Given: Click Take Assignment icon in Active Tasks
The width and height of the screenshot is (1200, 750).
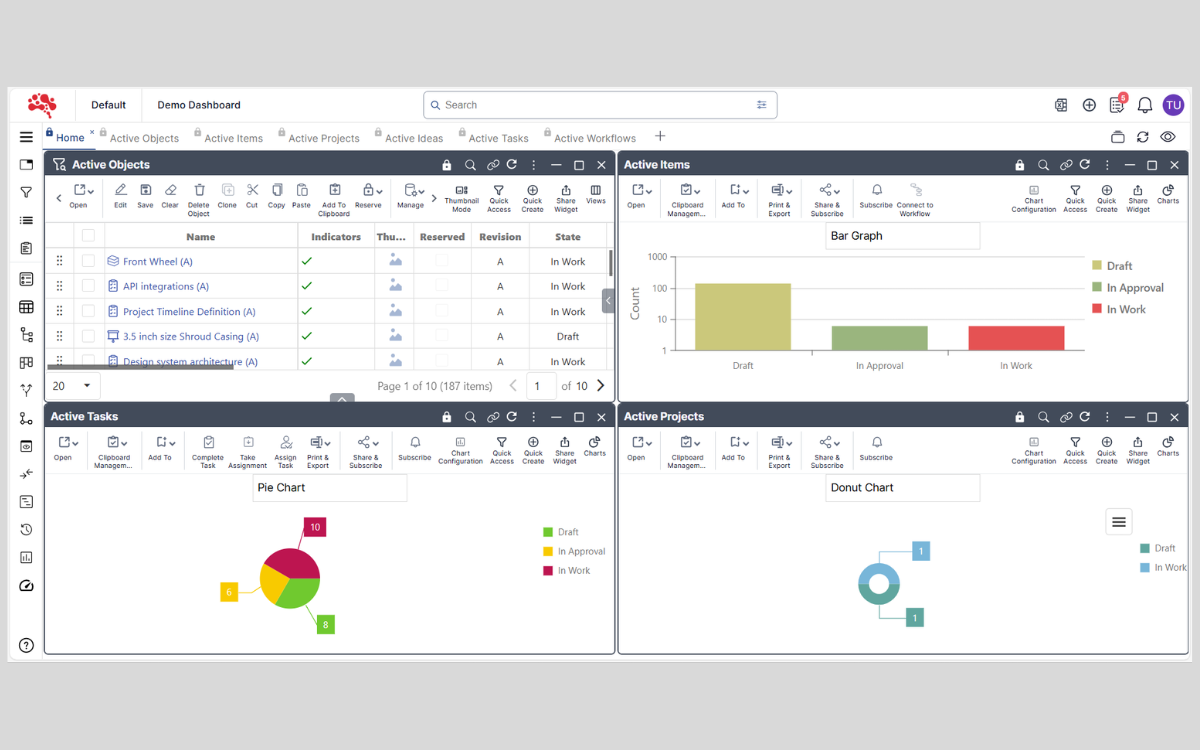Looking at the screenshot, I should [x=248, y=443].
